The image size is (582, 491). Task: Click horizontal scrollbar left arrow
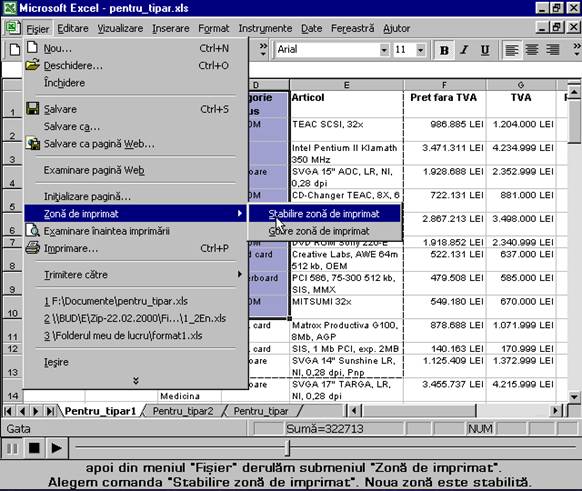(x=354, y=411)
